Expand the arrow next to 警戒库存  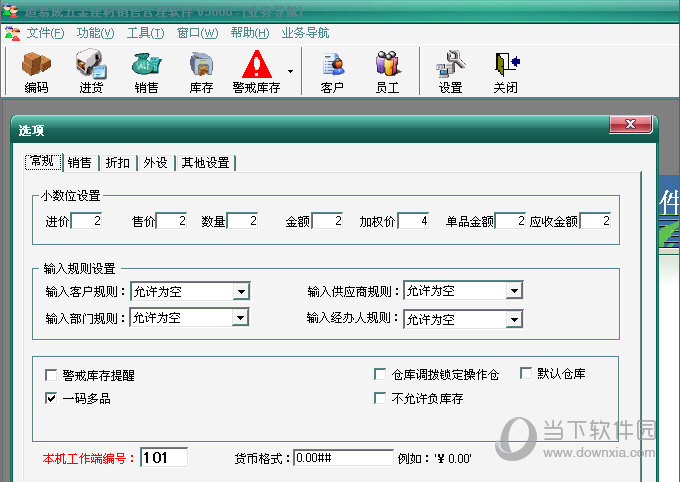pos(291,71)
